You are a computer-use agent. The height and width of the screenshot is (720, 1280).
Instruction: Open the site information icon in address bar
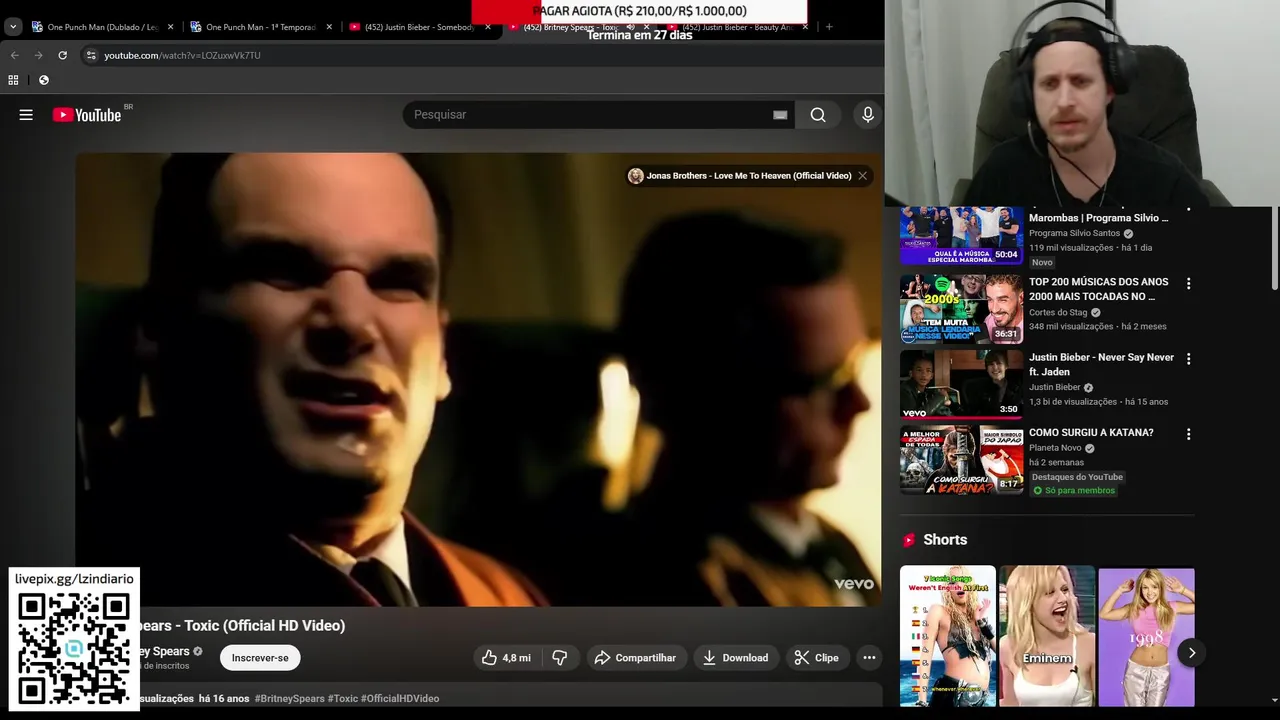pos(91,55)
